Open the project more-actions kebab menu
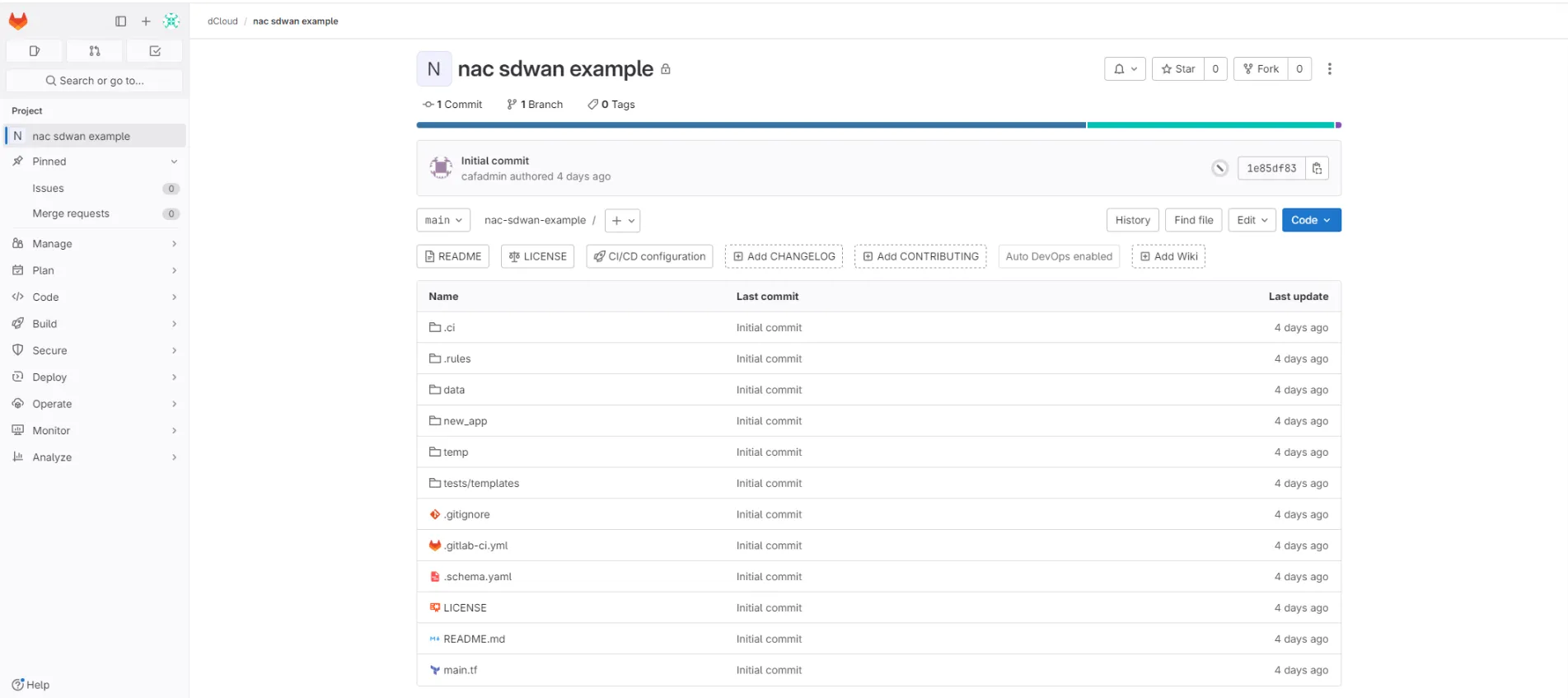 (x=1329, y=69)
